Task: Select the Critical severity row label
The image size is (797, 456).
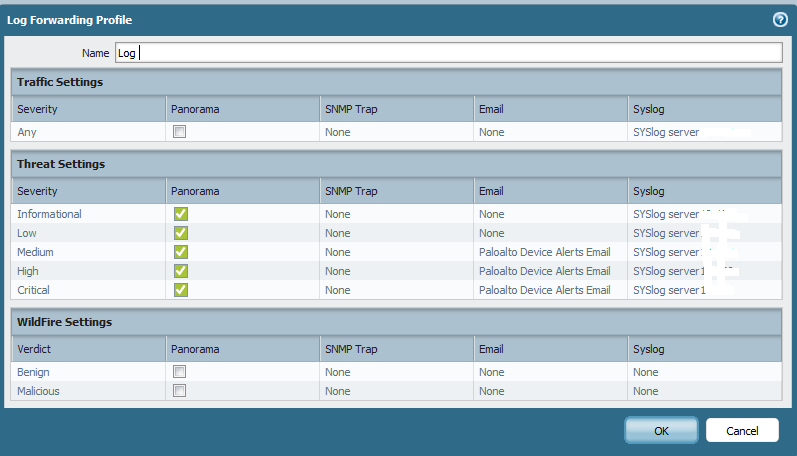Action: click(x=33, y=290)
